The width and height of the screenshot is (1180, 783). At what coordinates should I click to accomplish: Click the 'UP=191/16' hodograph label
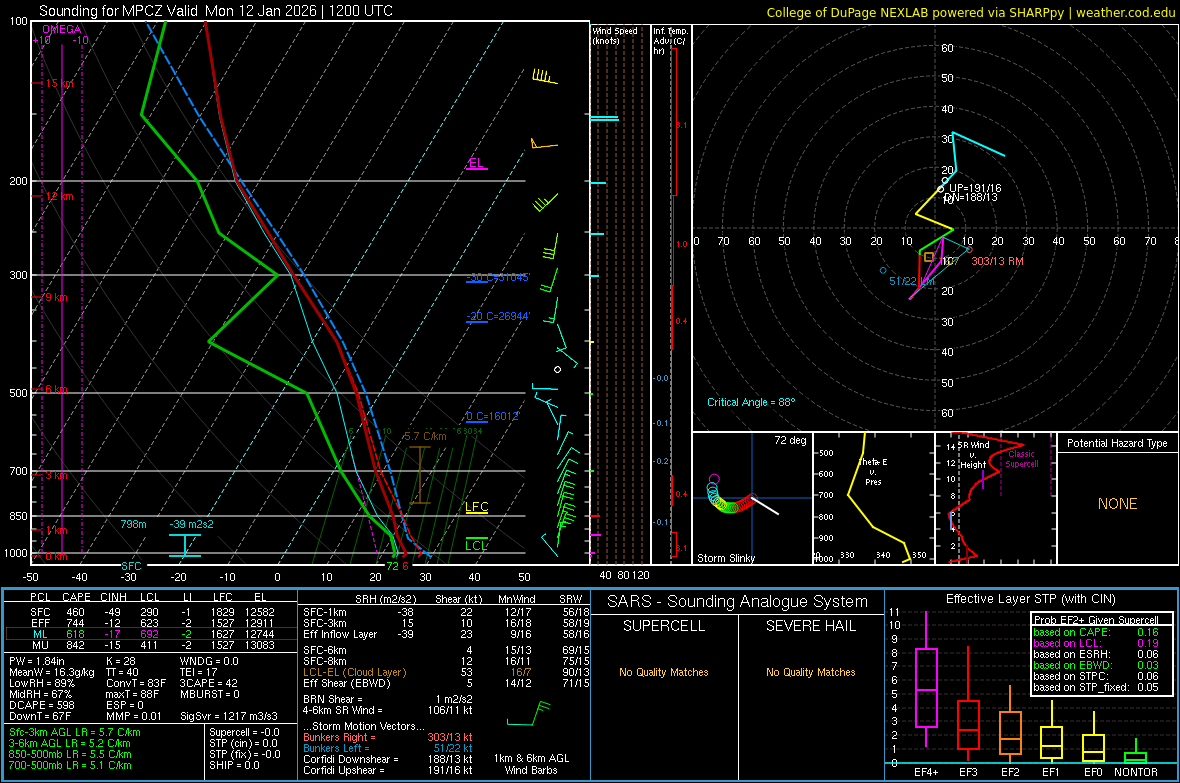(x=975, y=188)
